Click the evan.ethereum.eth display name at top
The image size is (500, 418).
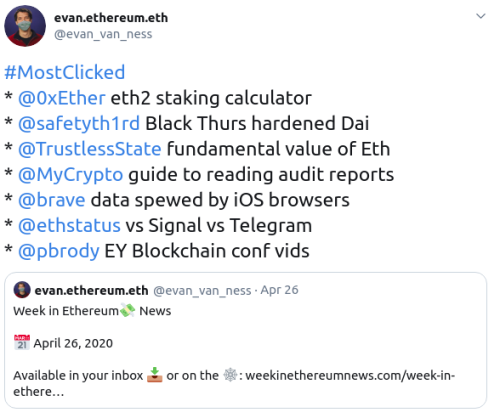[x=111, y=18]
